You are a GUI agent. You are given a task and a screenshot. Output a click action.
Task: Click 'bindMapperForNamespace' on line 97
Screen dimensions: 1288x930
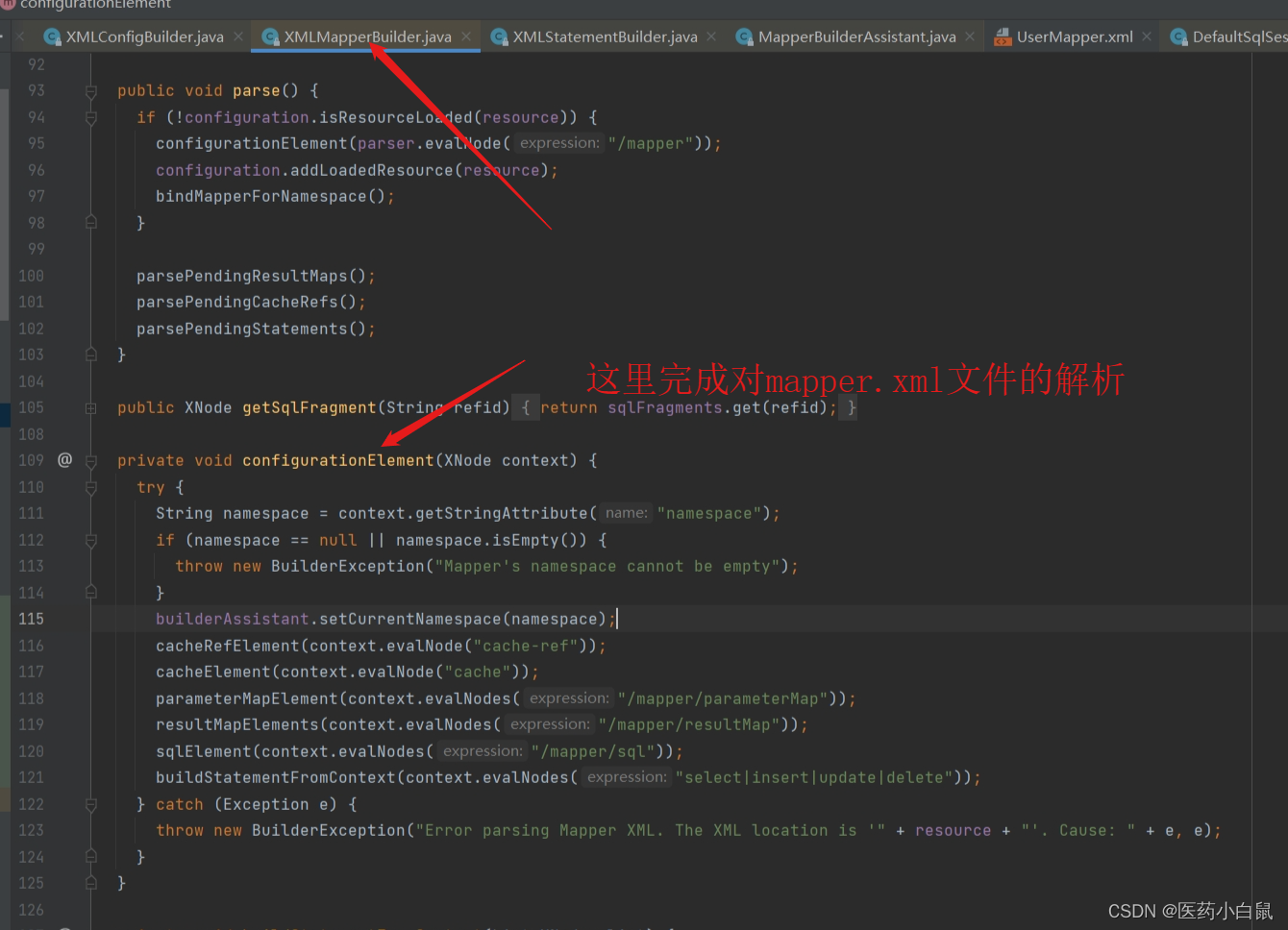pyautogui.click(x=261, y=196)
